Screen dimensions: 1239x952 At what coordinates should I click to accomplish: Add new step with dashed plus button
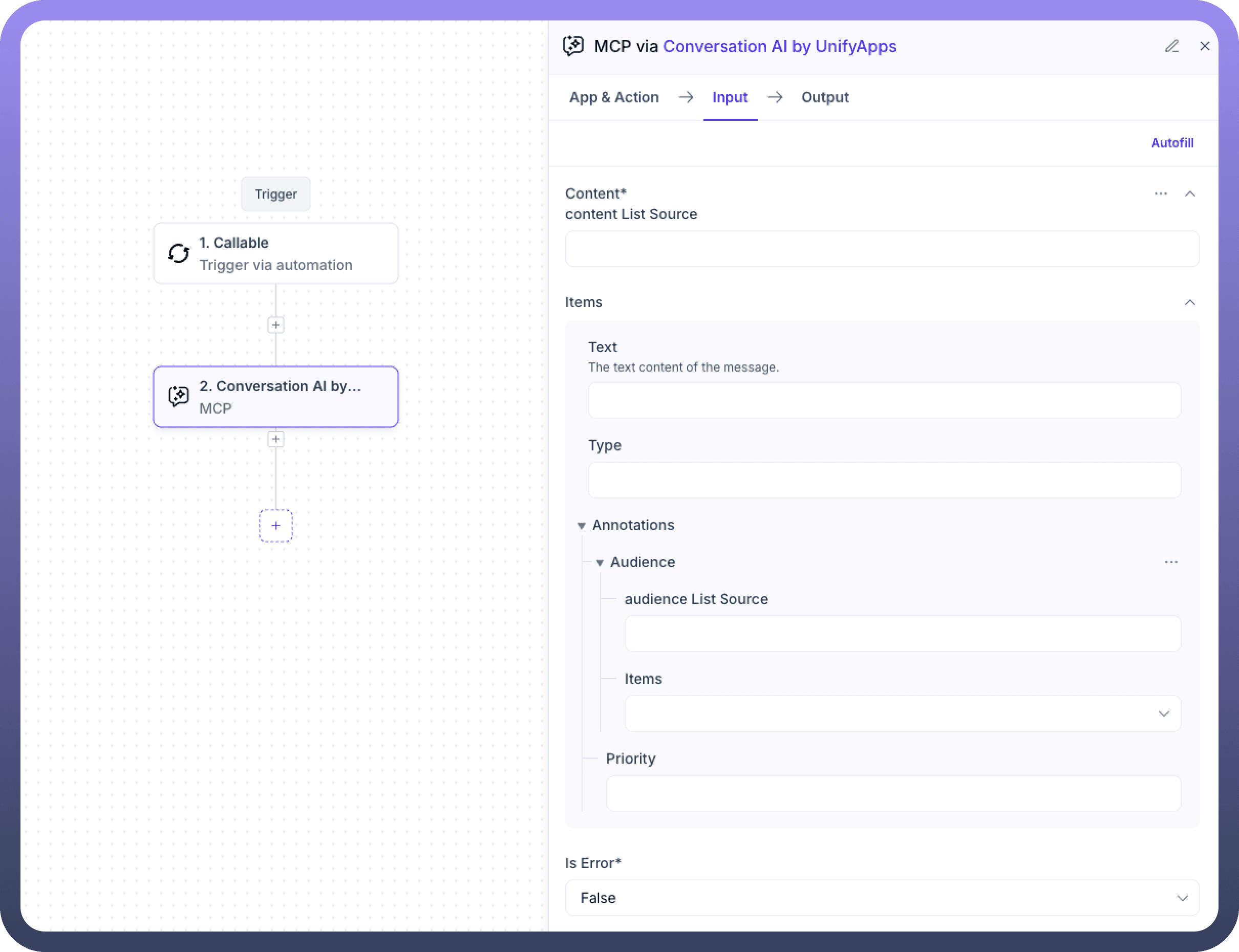point(275,525)
